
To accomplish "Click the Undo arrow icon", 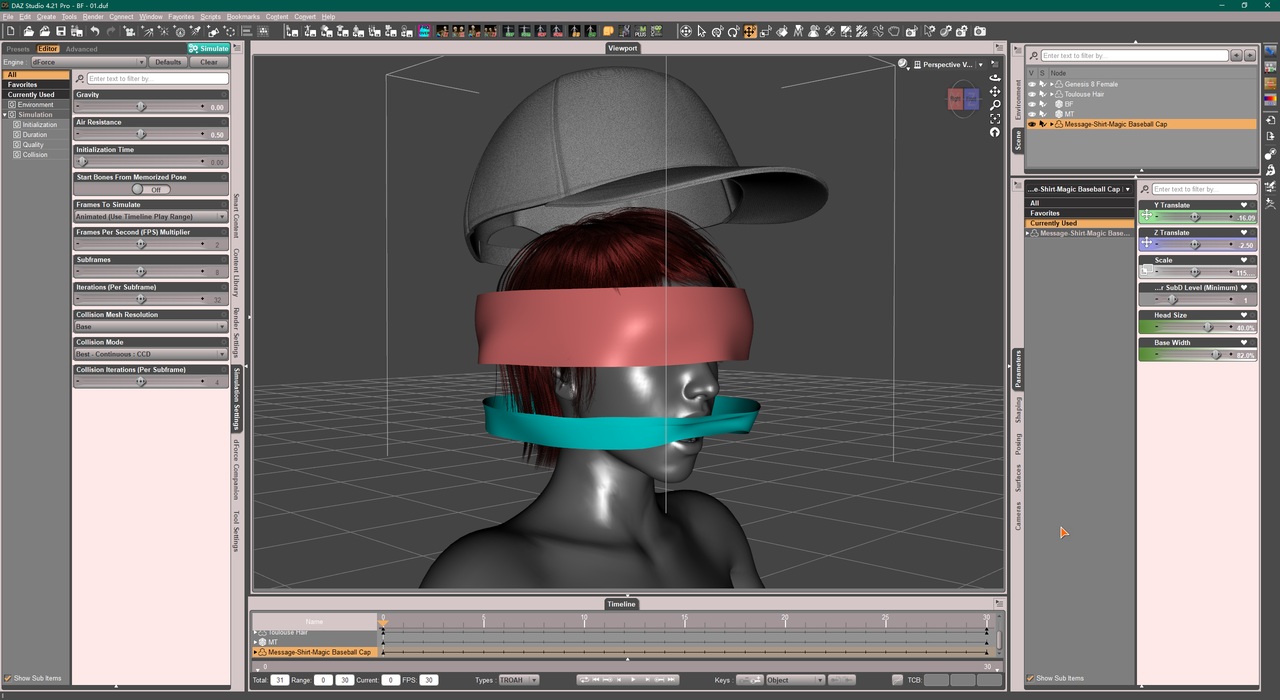I will point(95,32).
